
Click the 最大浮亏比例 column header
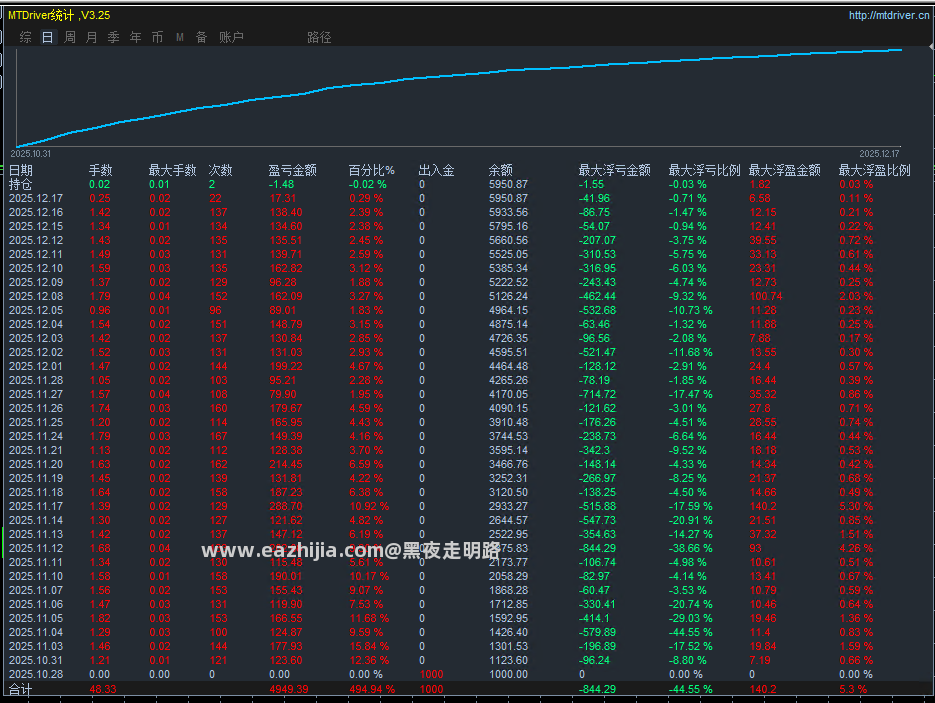[x=704, y=170]
